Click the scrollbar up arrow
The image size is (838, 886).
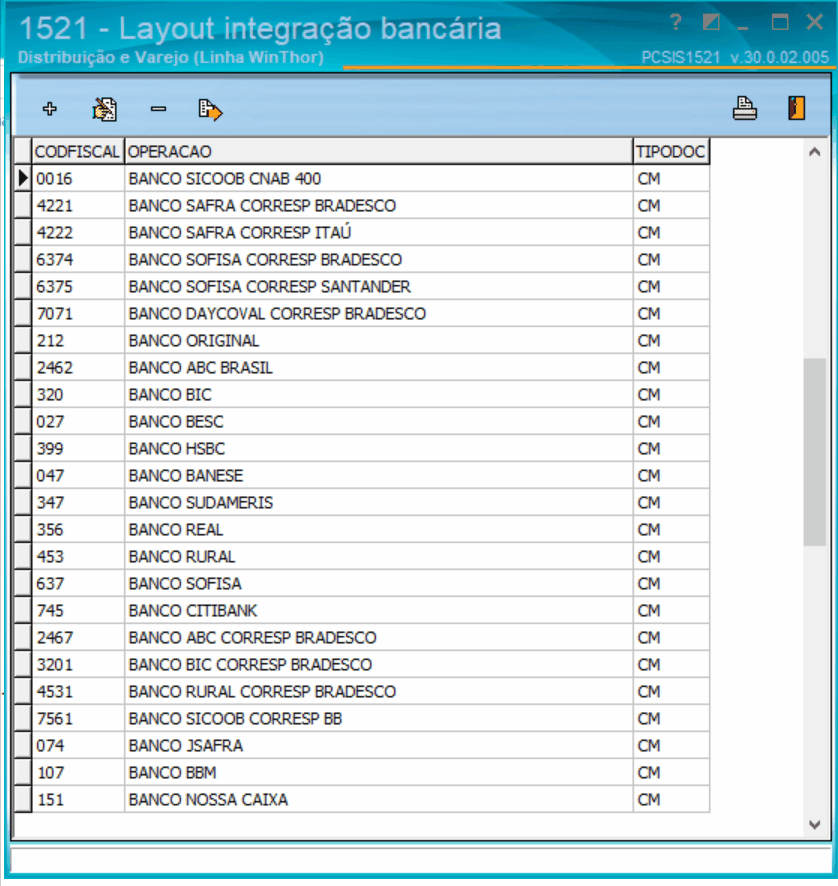814,151
